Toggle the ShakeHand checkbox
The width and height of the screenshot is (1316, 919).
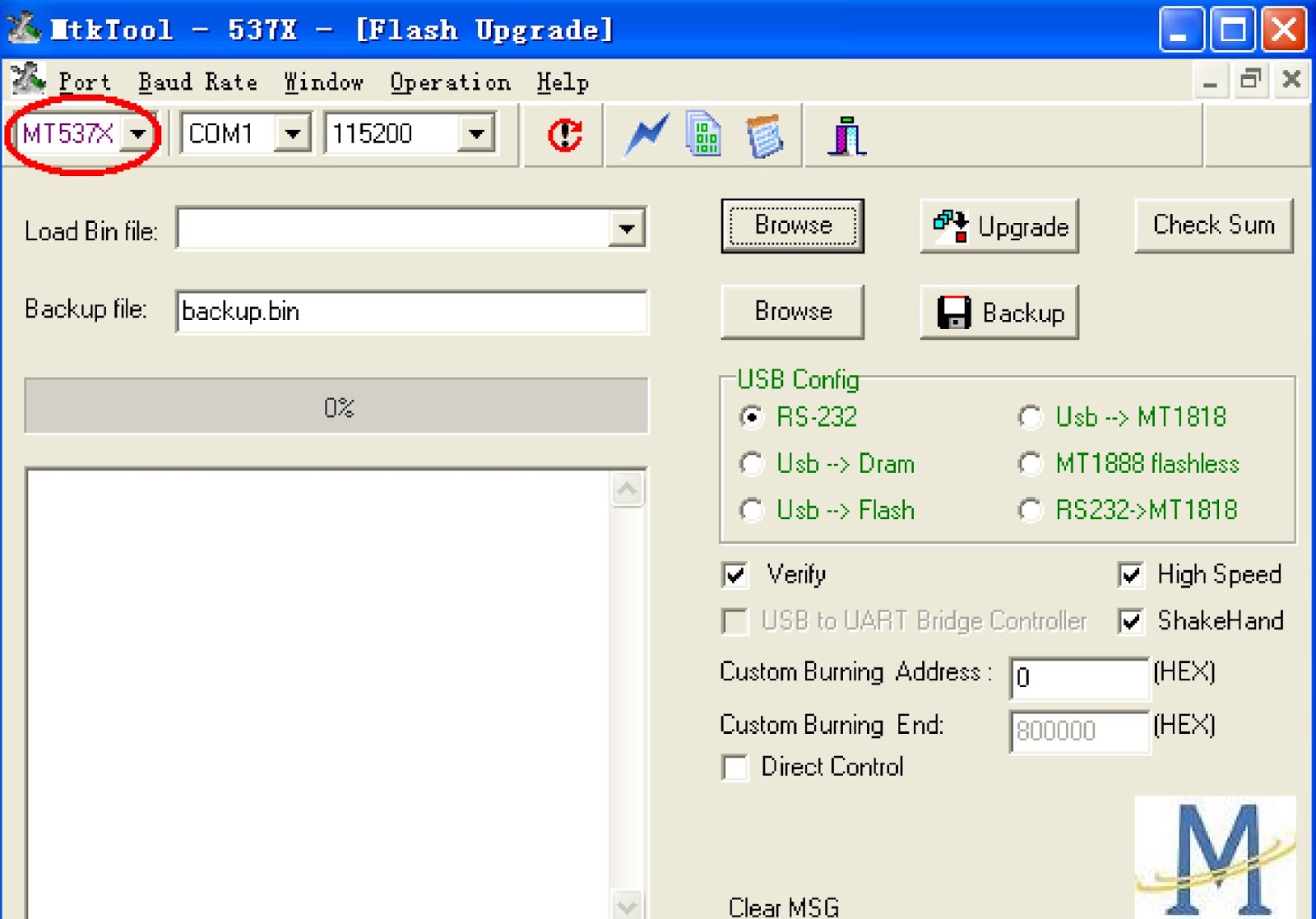coord(1131,620)
